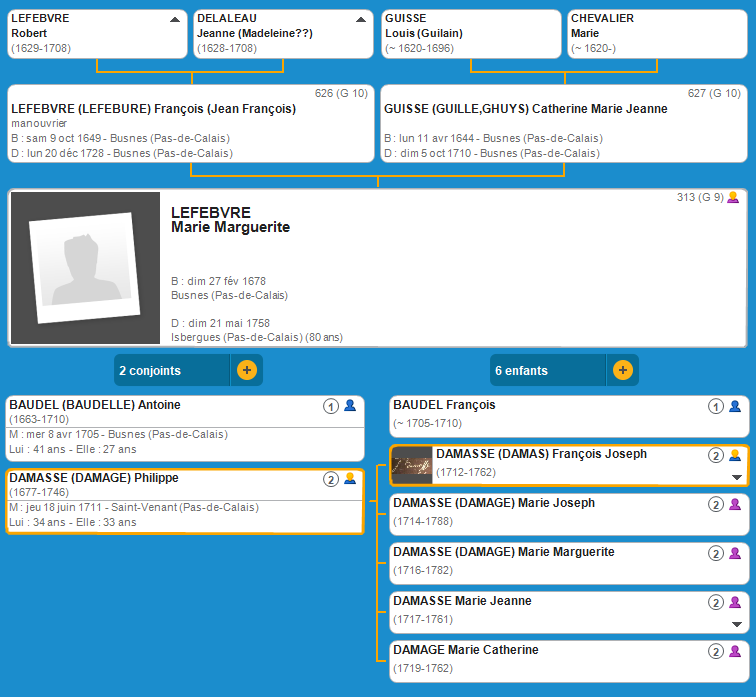The width and height of the screenshot is (756, 697).
Task: Expand ancestors above Jeanne Delaleau
Action: click(x=361, y=19)
